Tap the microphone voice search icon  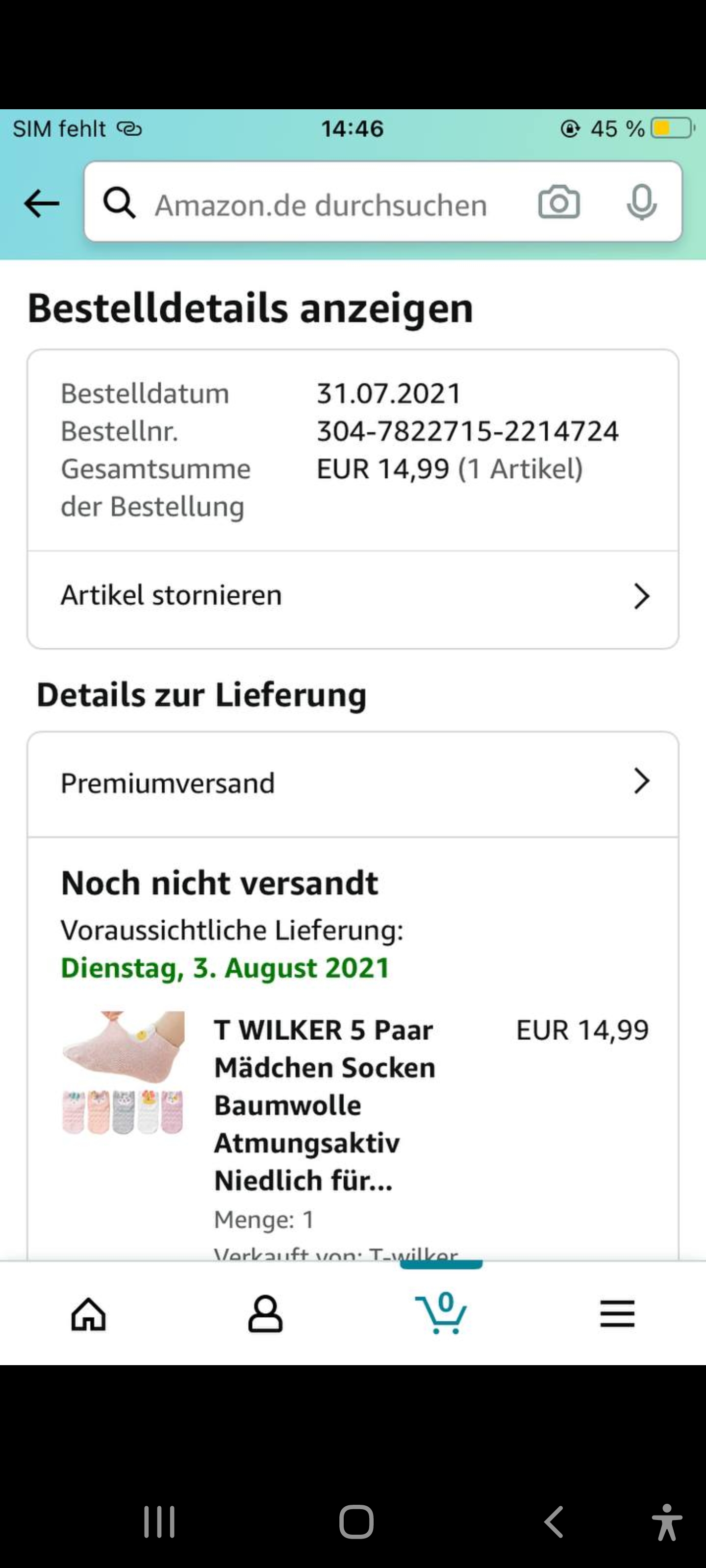coord(641,203)
